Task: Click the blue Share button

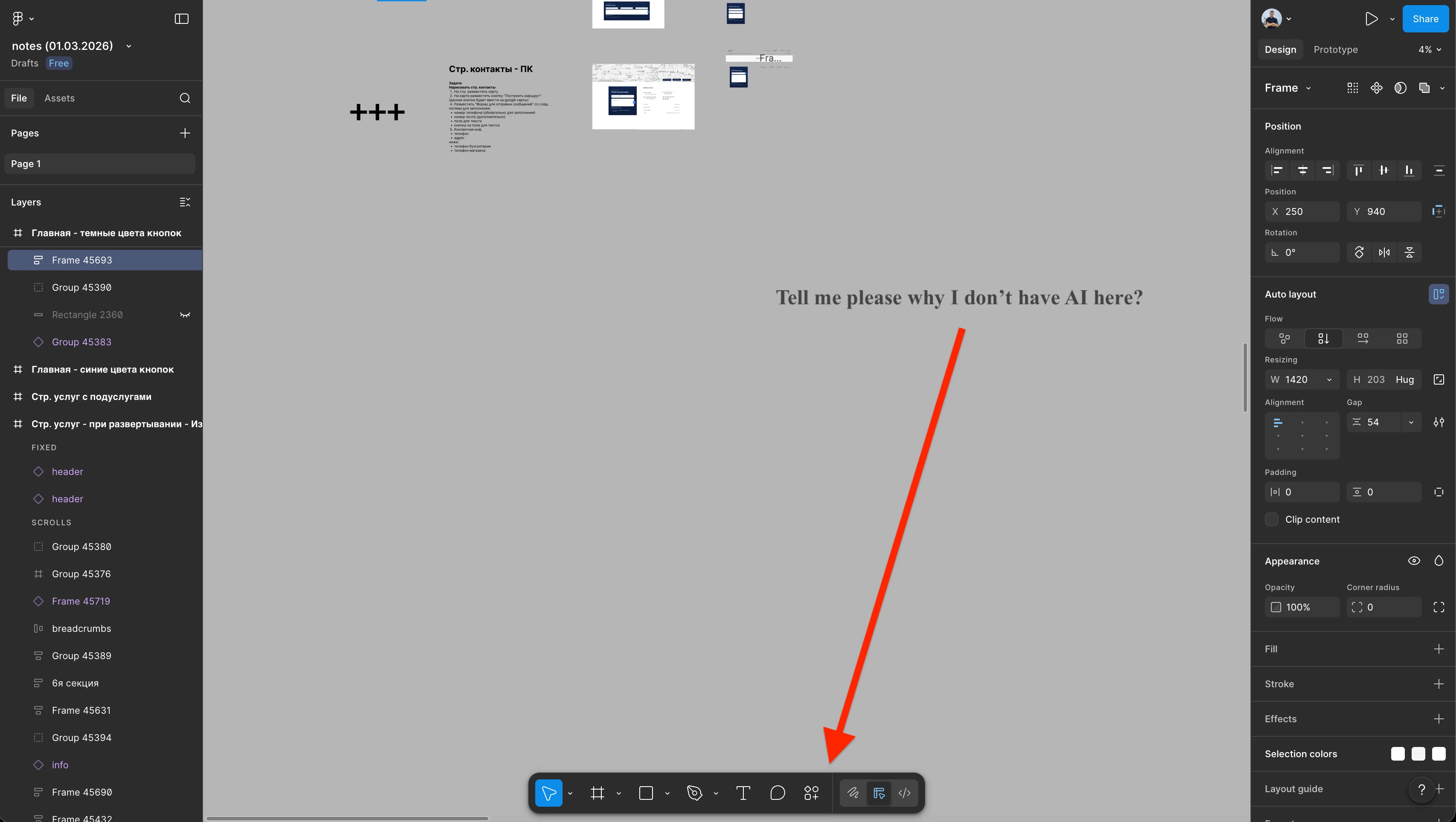Action: coord(1425,19)
